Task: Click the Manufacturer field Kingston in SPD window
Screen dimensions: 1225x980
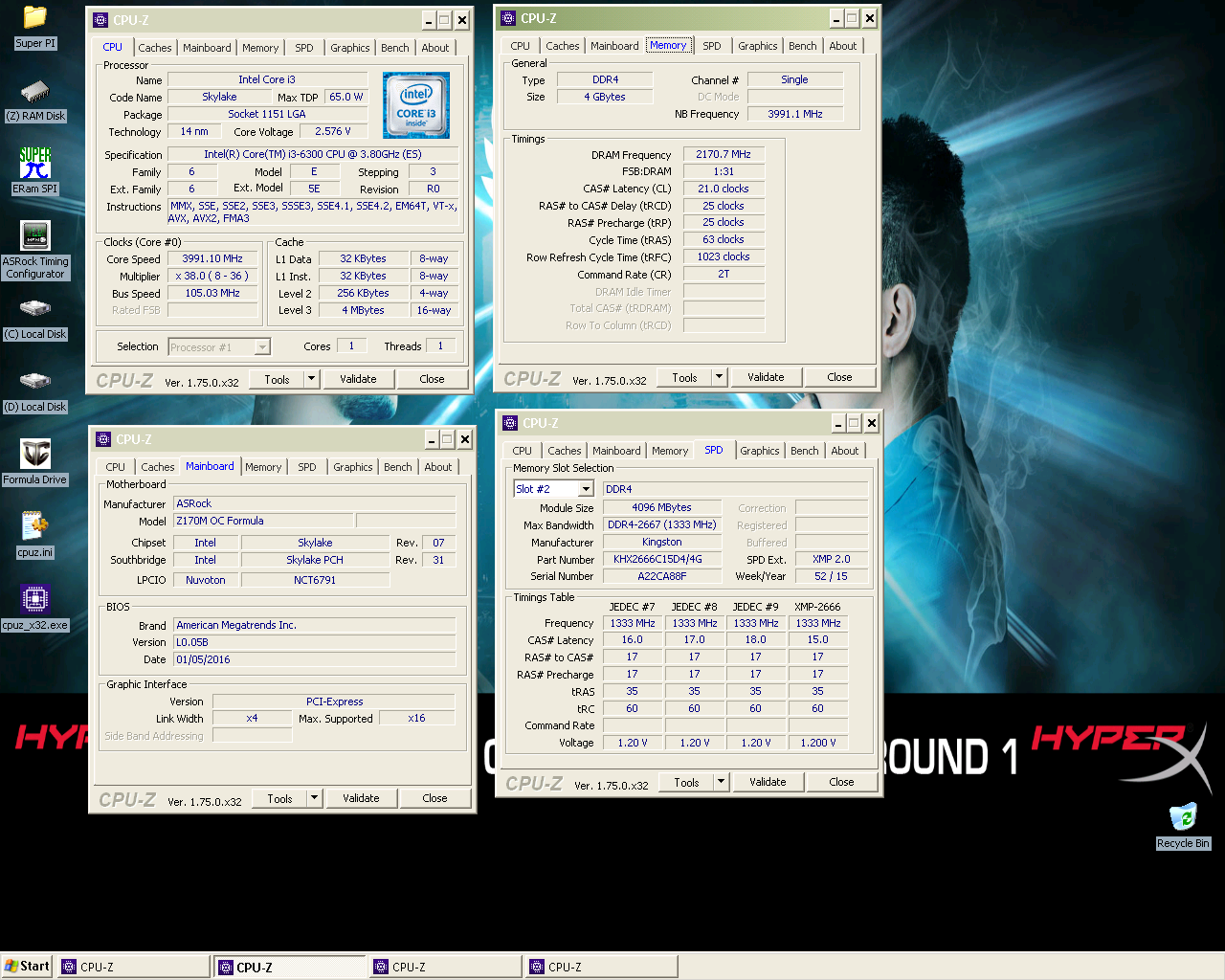Action: [662, 542]
